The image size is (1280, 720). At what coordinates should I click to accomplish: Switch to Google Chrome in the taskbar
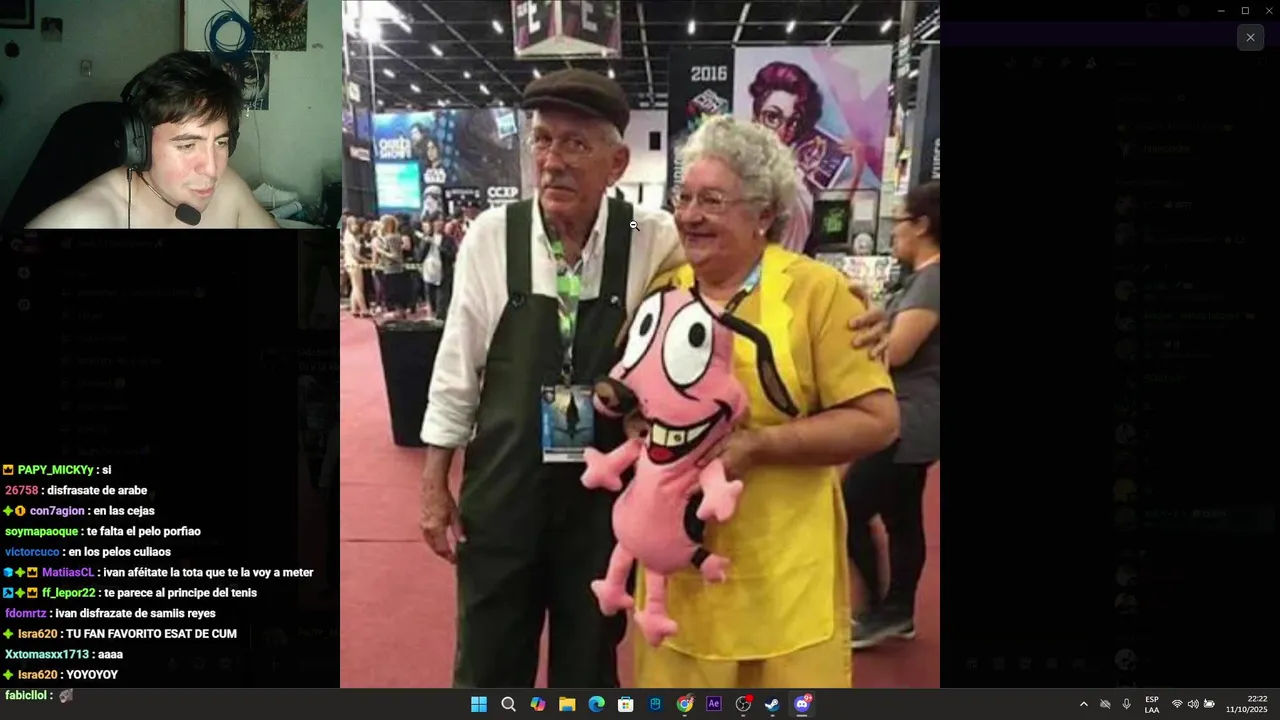coord(684,704)
